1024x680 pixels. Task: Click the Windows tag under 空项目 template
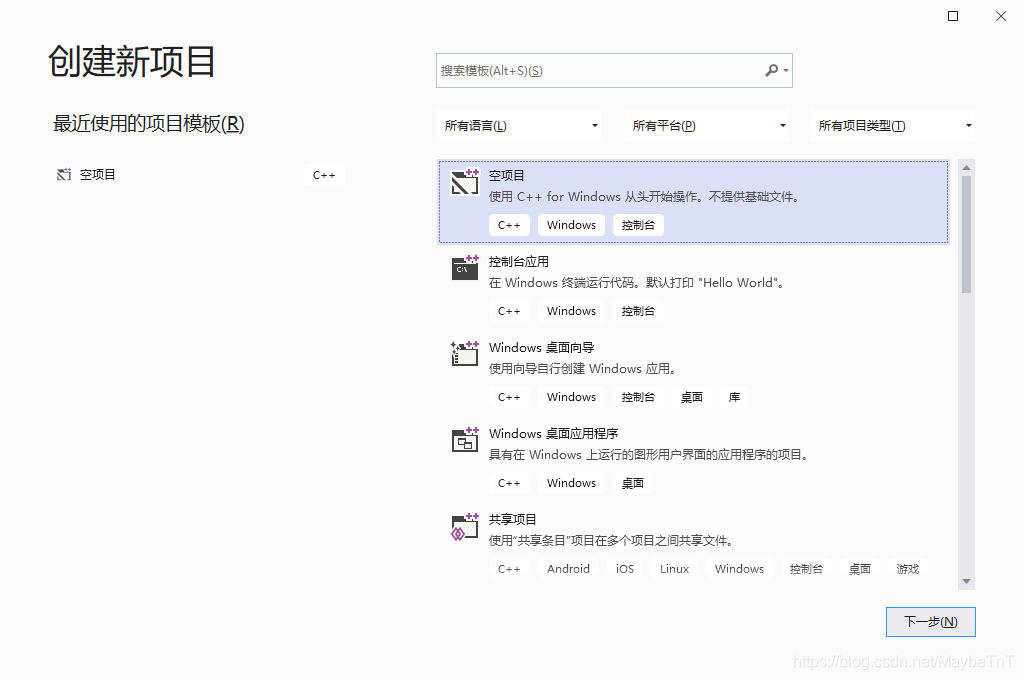click(x=571, y=225)
